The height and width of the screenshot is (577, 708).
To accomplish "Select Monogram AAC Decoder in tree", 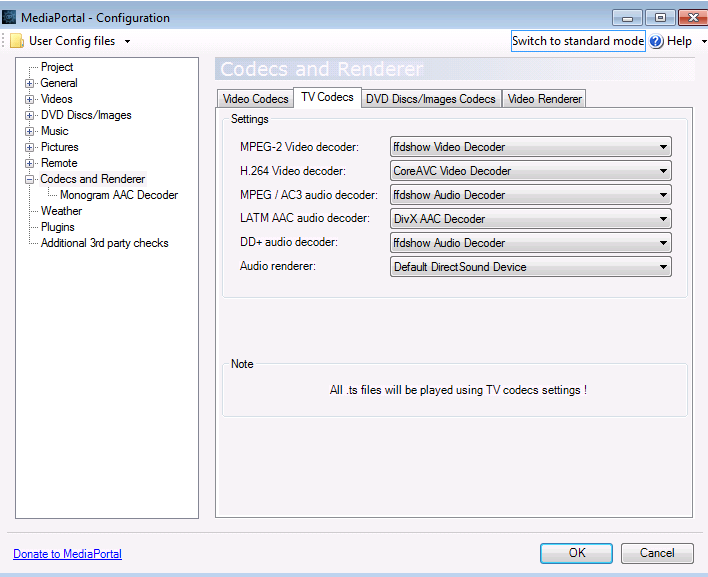I will [119, 195].
